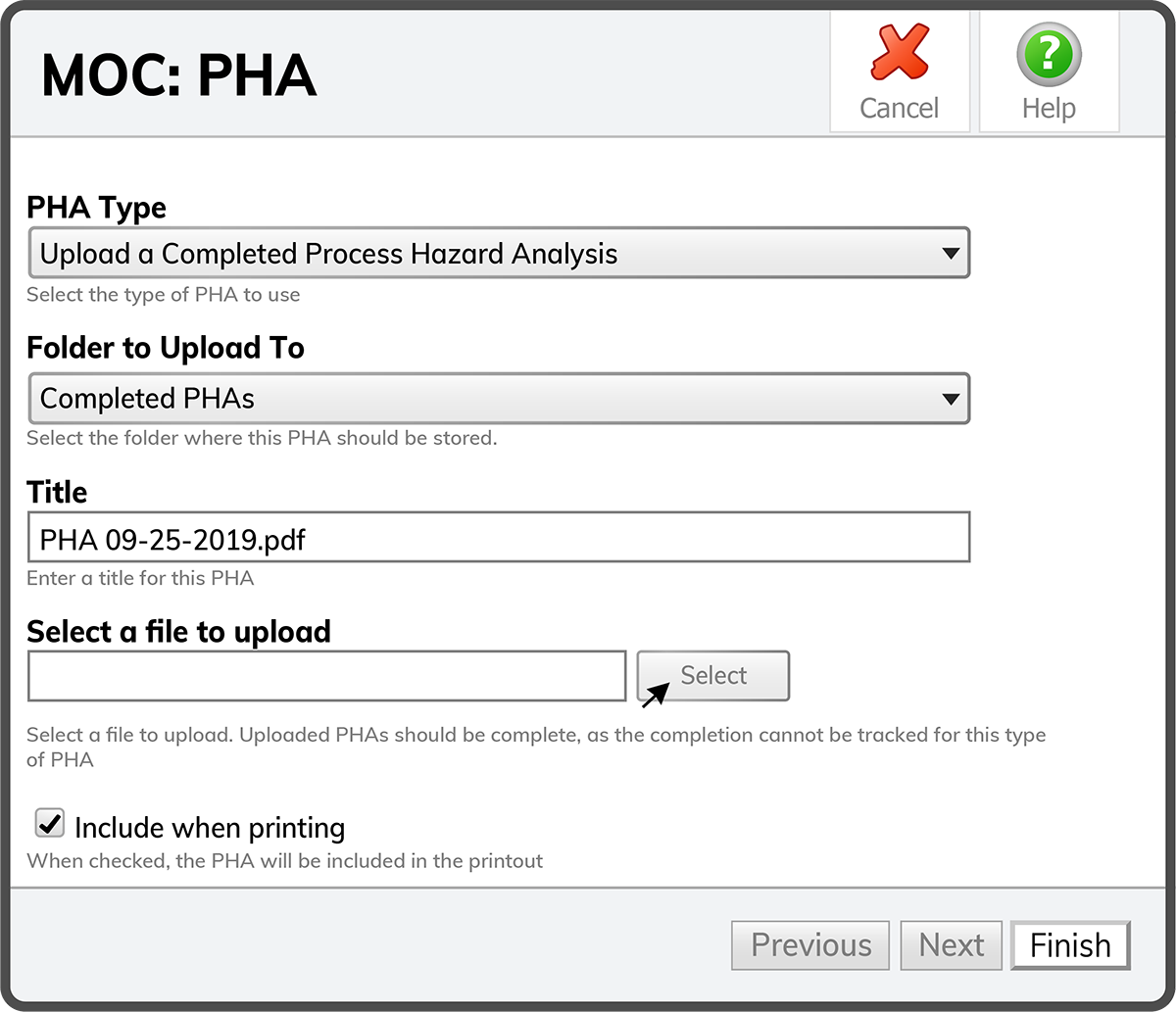Click the Folder to Upload To label
Image resolution: width=1176 pixels, height=1012 pixels.
click(165, 348)
